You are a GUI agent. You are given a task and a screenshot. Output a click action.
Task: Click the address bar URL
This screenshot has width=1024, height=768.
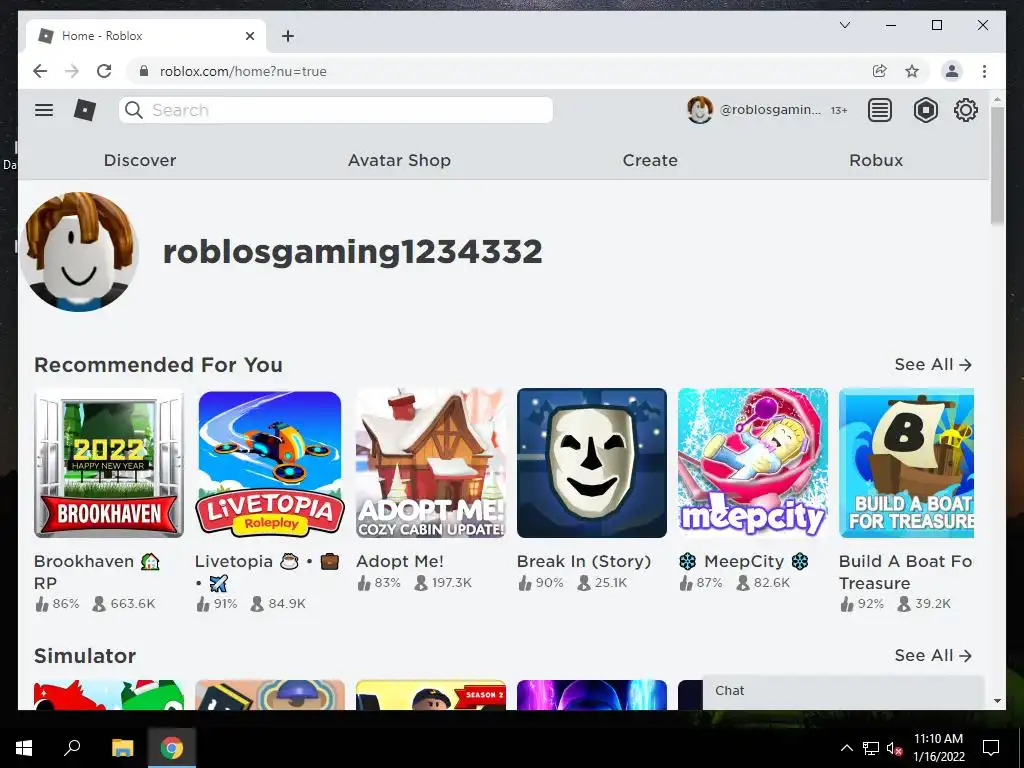(x=243, y=71)
